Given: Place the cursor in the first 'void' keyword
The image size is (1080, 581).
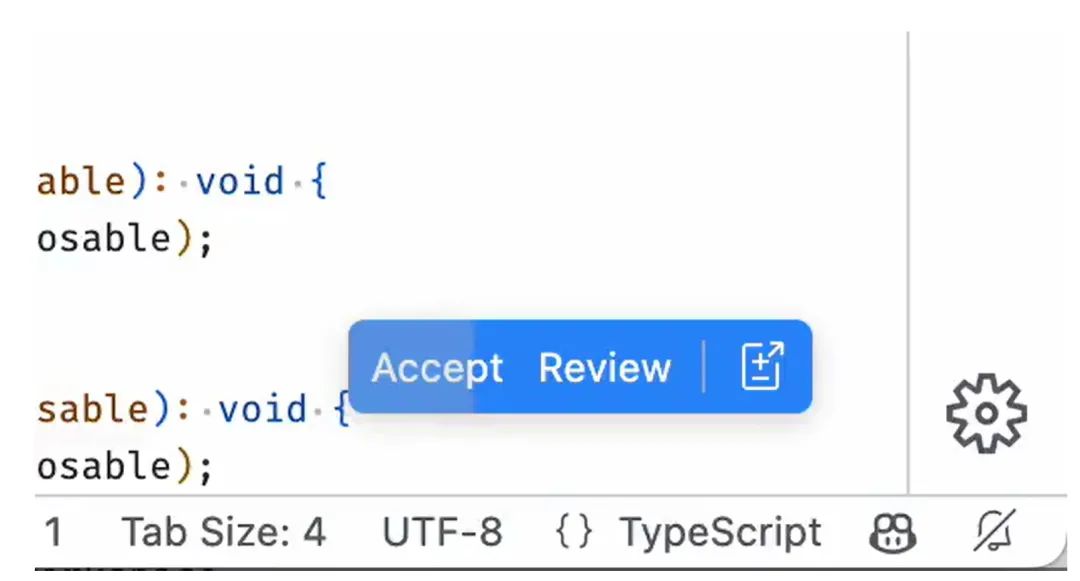Looking at the screenshot, I should coord(240,182).
